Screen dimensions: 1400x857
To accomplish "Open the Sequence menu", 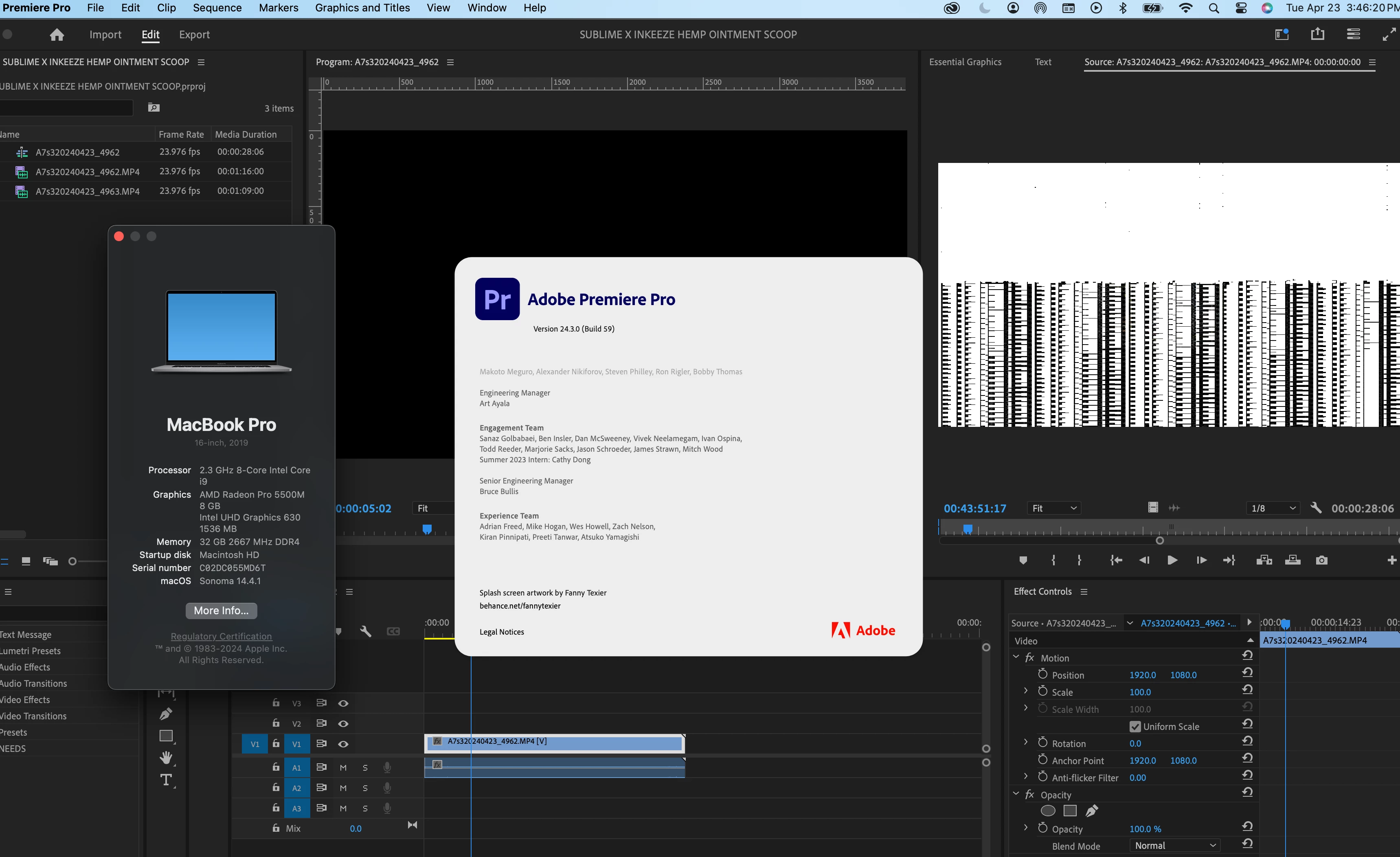I will click(x=217, y=8).
